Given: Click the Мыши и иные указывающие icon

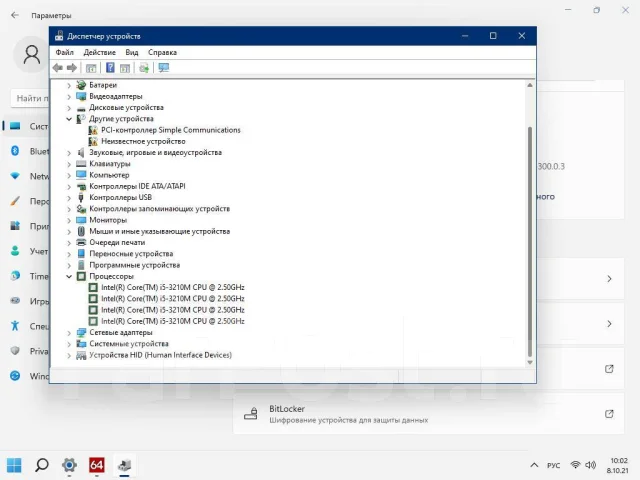Looking at the screenshot, I should pos(81,231).
